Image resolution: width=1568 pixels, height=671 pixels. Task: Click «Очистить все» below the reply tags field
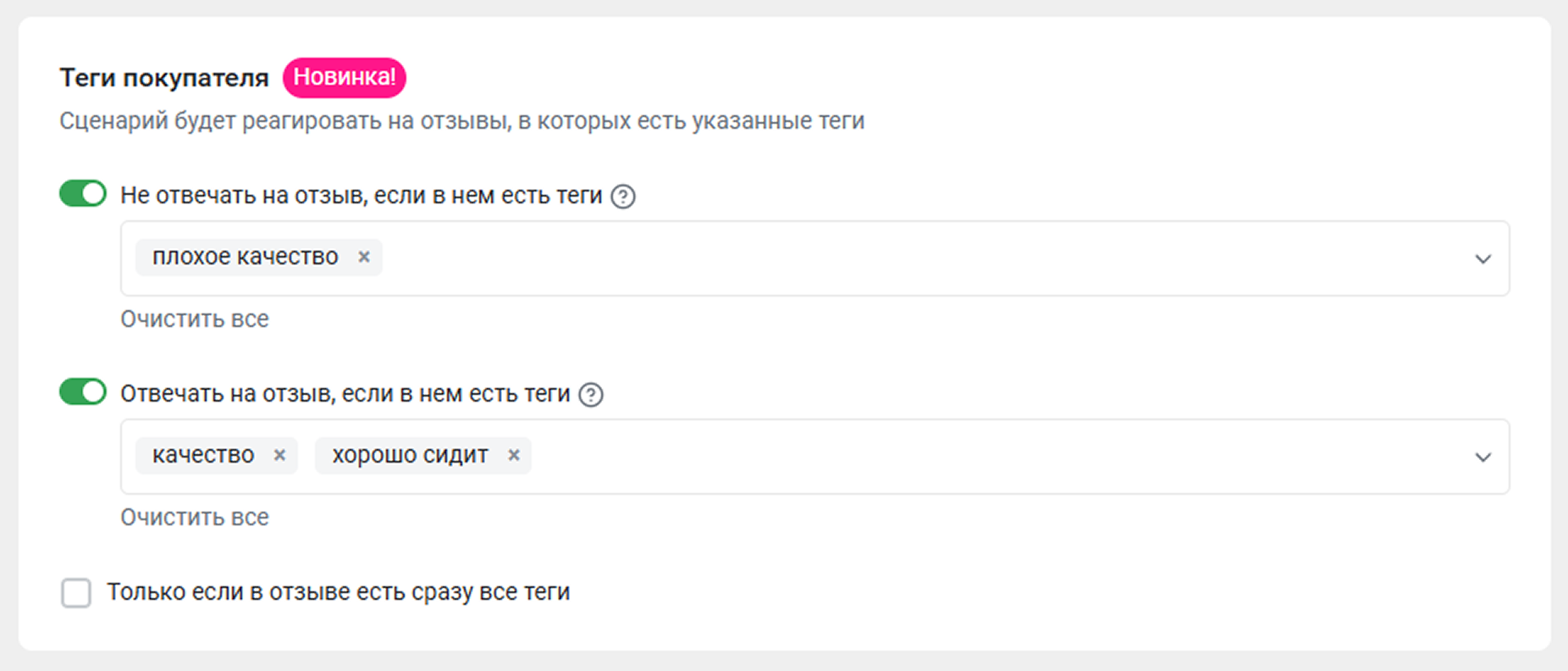coord(195,518)
